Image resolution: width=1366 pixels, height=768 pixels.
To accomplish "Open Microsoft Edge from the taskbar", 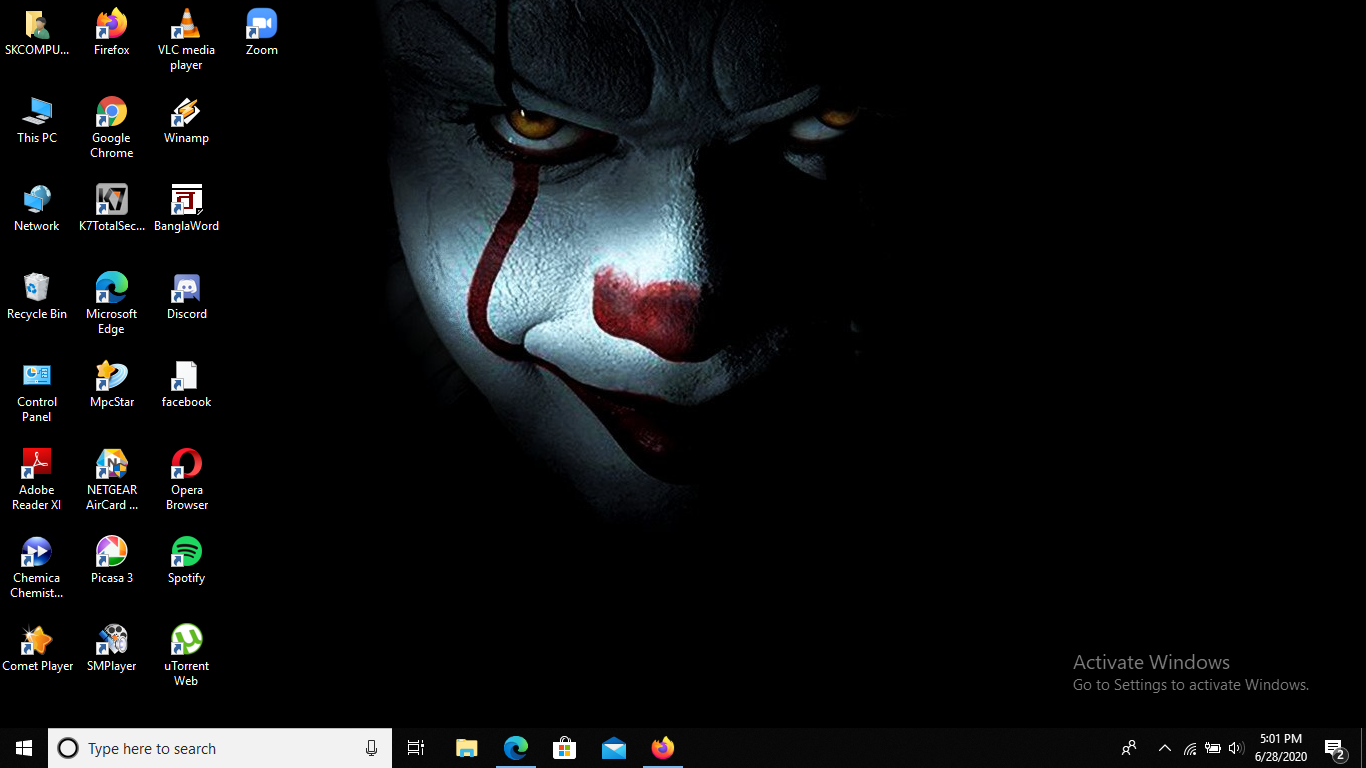I will tap(515, 748).
